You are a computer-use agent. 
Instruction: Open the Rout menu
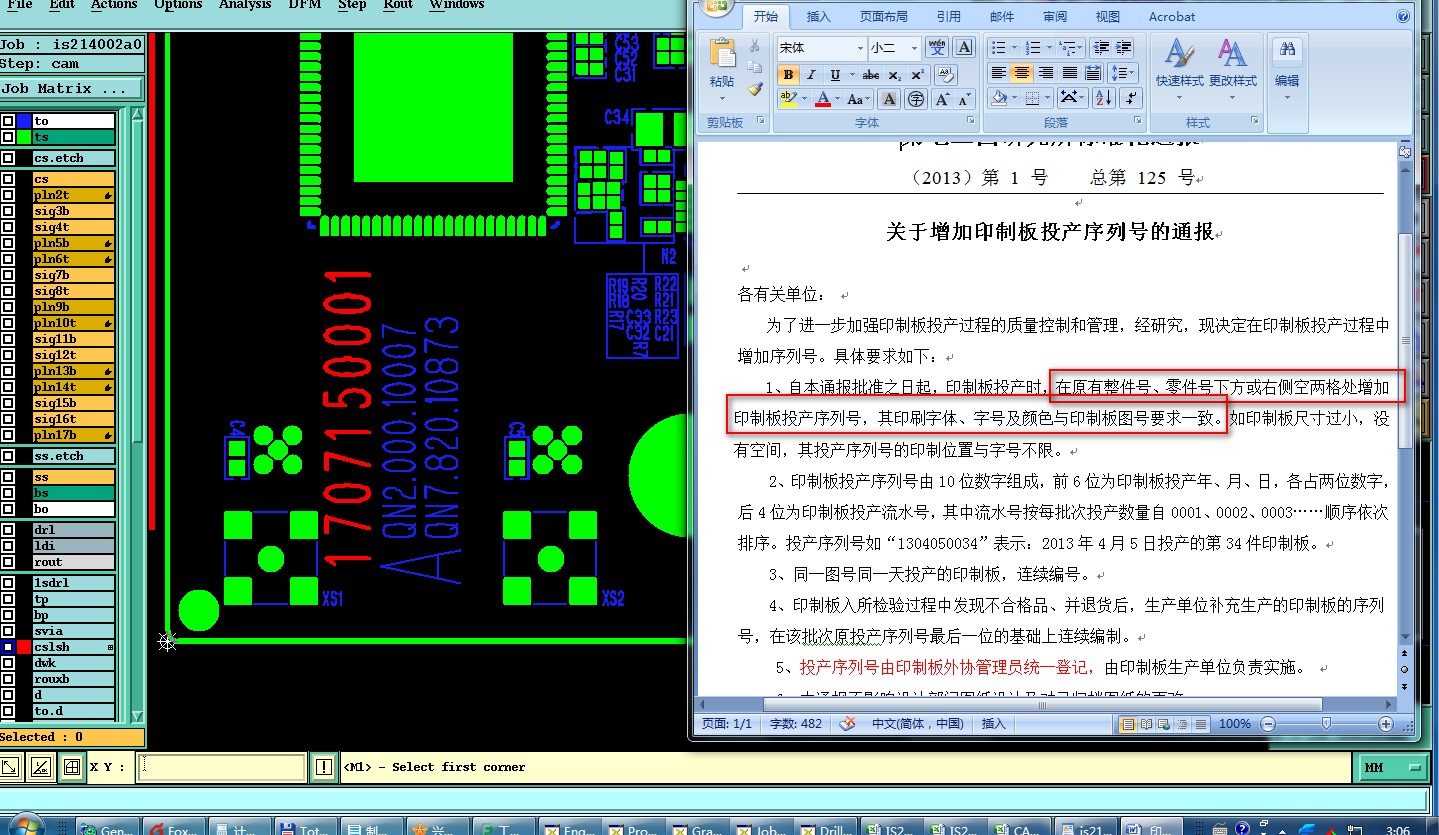(x=398, y=5)
